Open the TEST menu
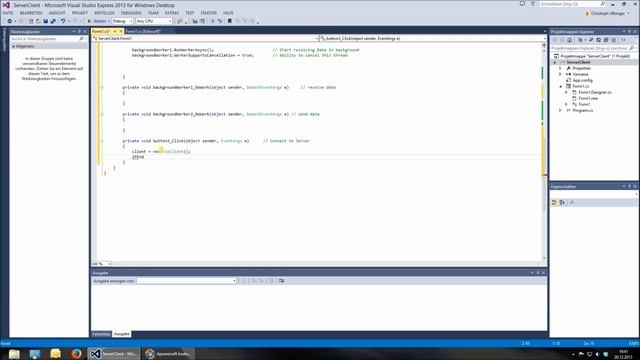This screenshot has width=640, height=360. pyautogui.click(x=190, y=13)
